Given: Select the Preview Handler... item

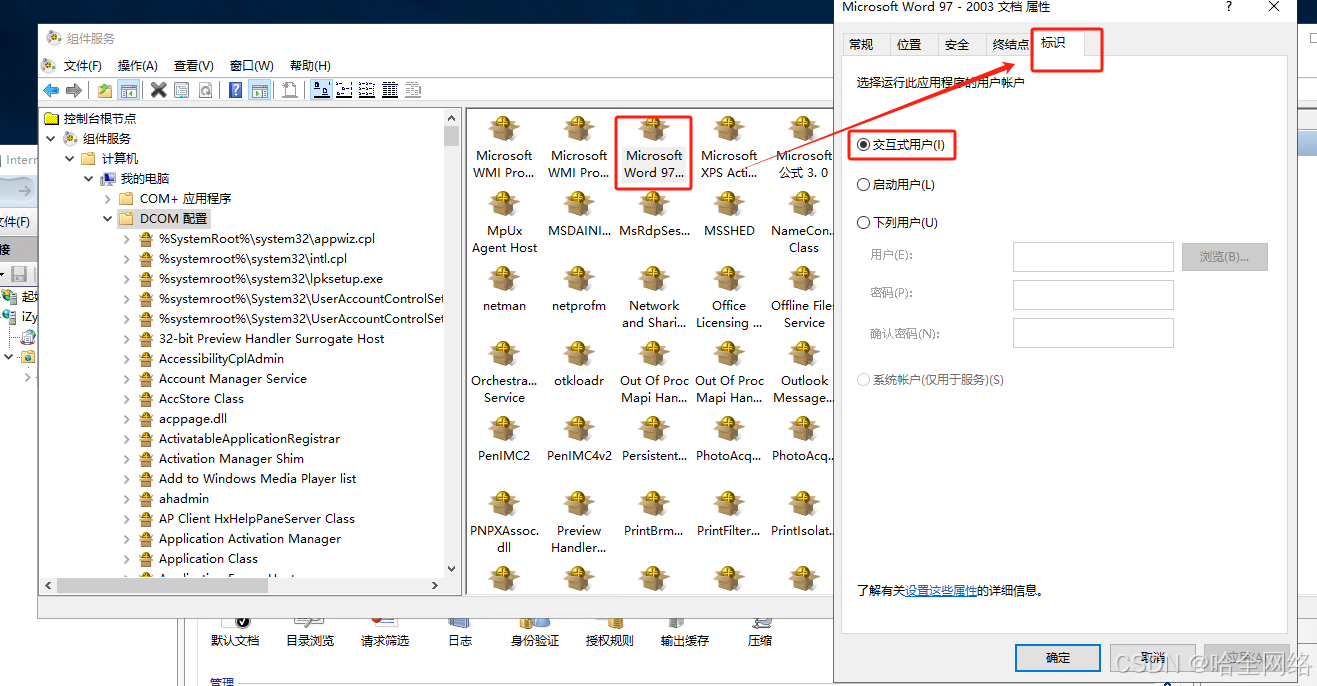Looking at the screenshot, I should click(579, 523).
